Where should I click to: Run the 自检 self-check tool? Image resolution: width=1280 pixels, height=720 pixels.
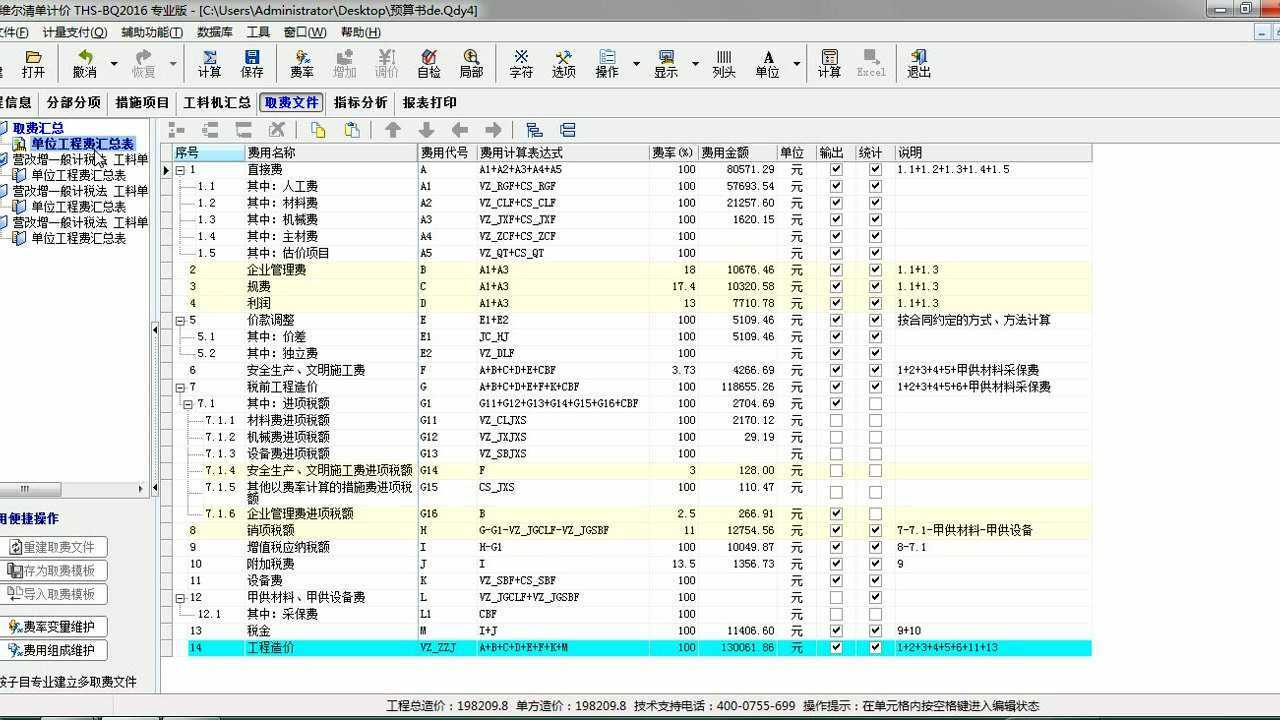[429, 63]
